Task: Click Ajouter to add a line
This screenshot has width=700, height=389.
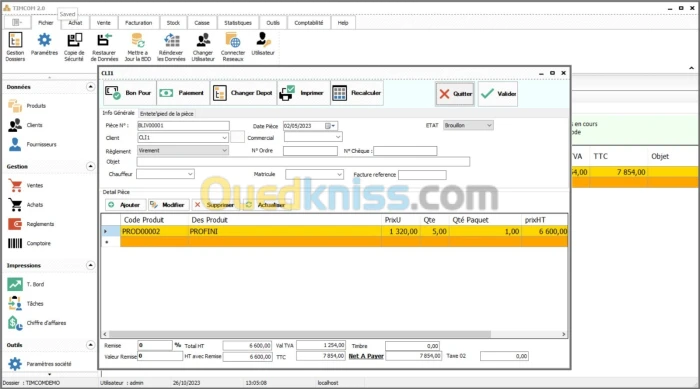Action: [x=125, y=205]
